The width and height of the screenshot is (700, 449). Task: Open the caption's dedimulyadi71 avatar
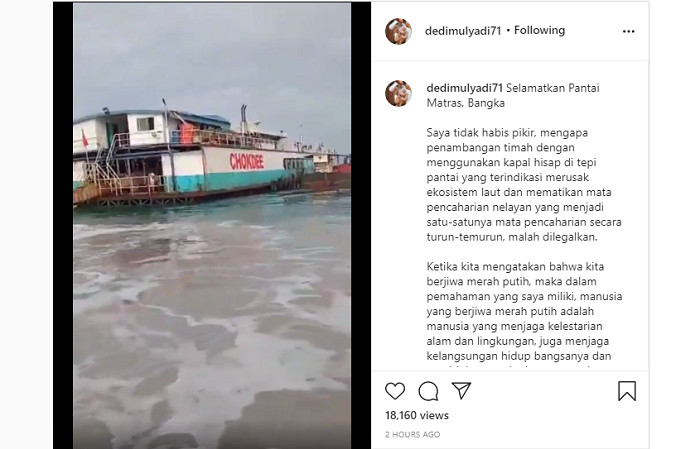tap(398, 93)
